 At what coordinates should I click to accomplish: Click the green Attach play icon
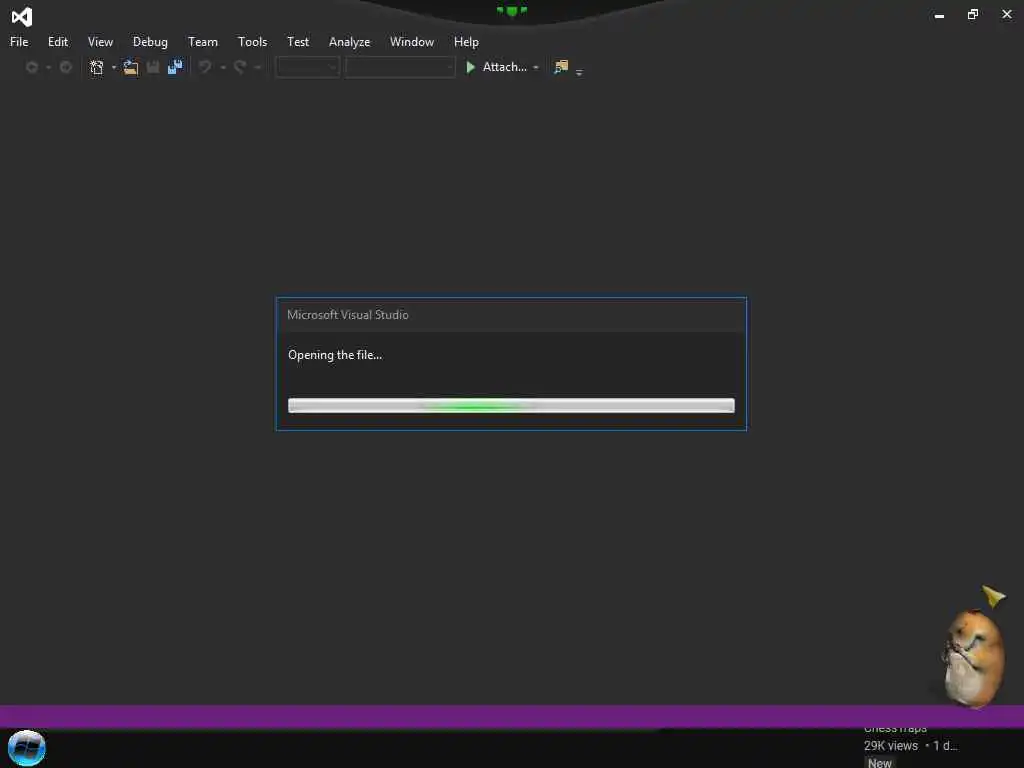coord(470,67)
